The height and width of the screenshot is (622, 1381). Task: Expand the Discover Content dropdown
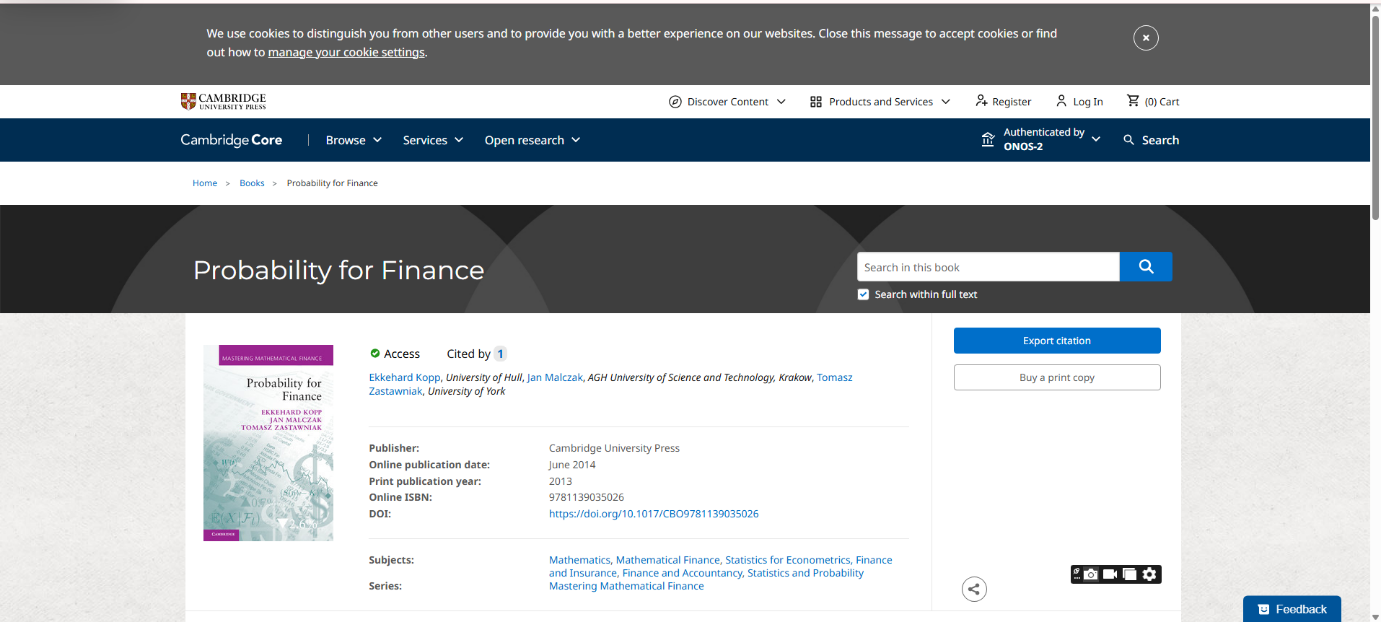pos(727,101)
